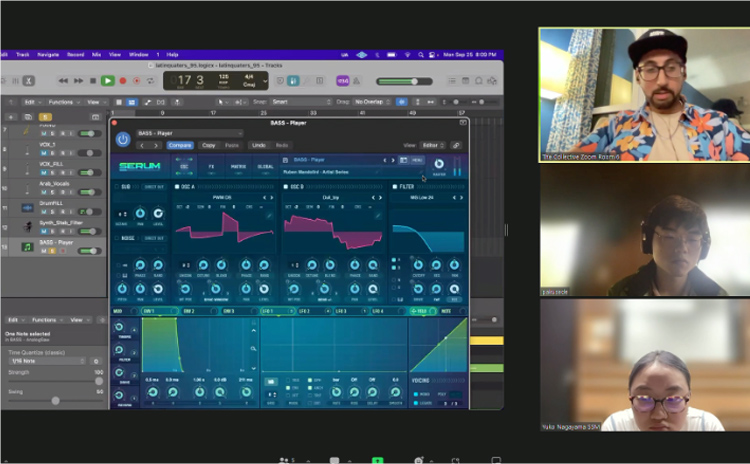Click the Serum MENU button
The image size is (750, 464).
pos(417,160)
